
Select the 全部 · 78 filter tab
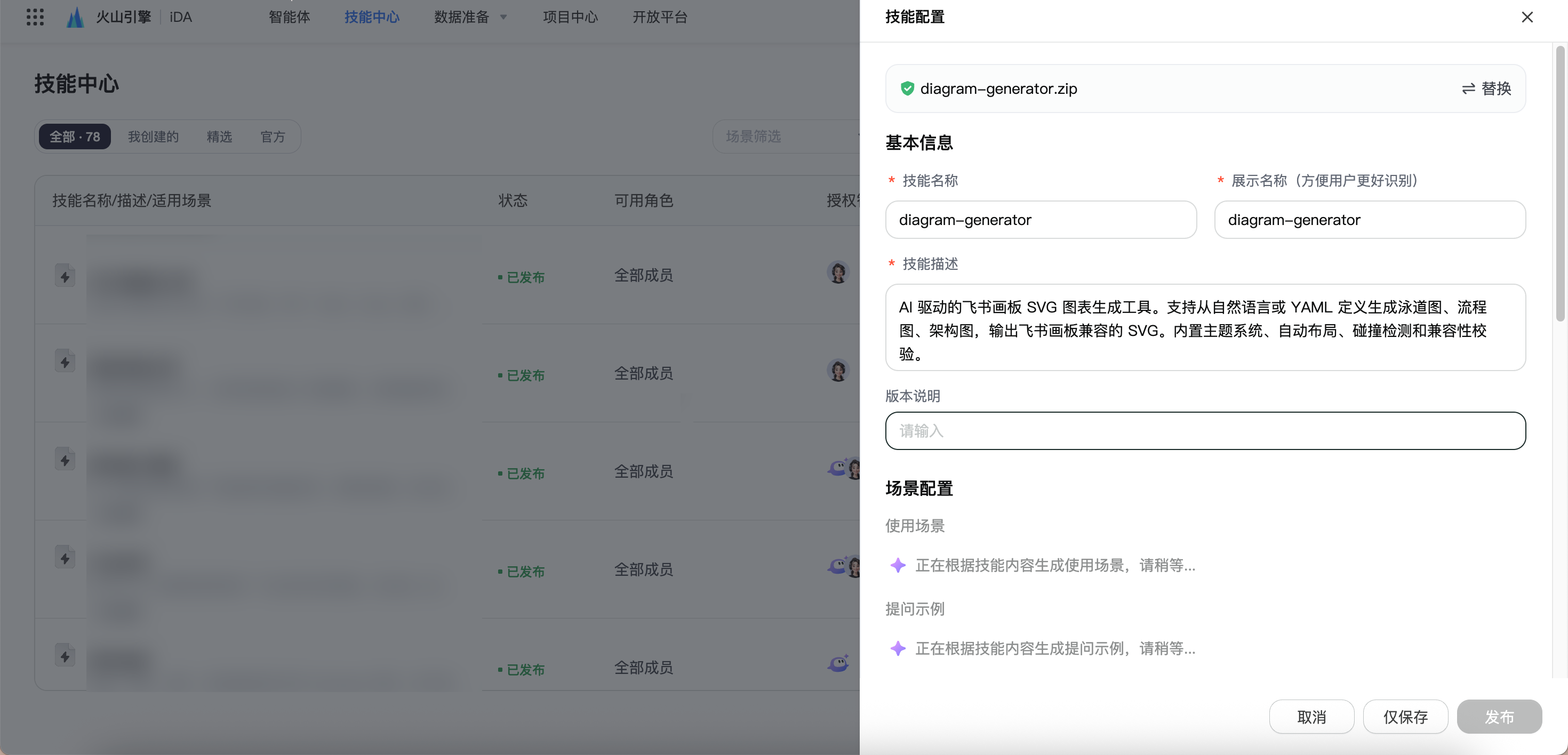pyautogui.click(x=75, y=136)
